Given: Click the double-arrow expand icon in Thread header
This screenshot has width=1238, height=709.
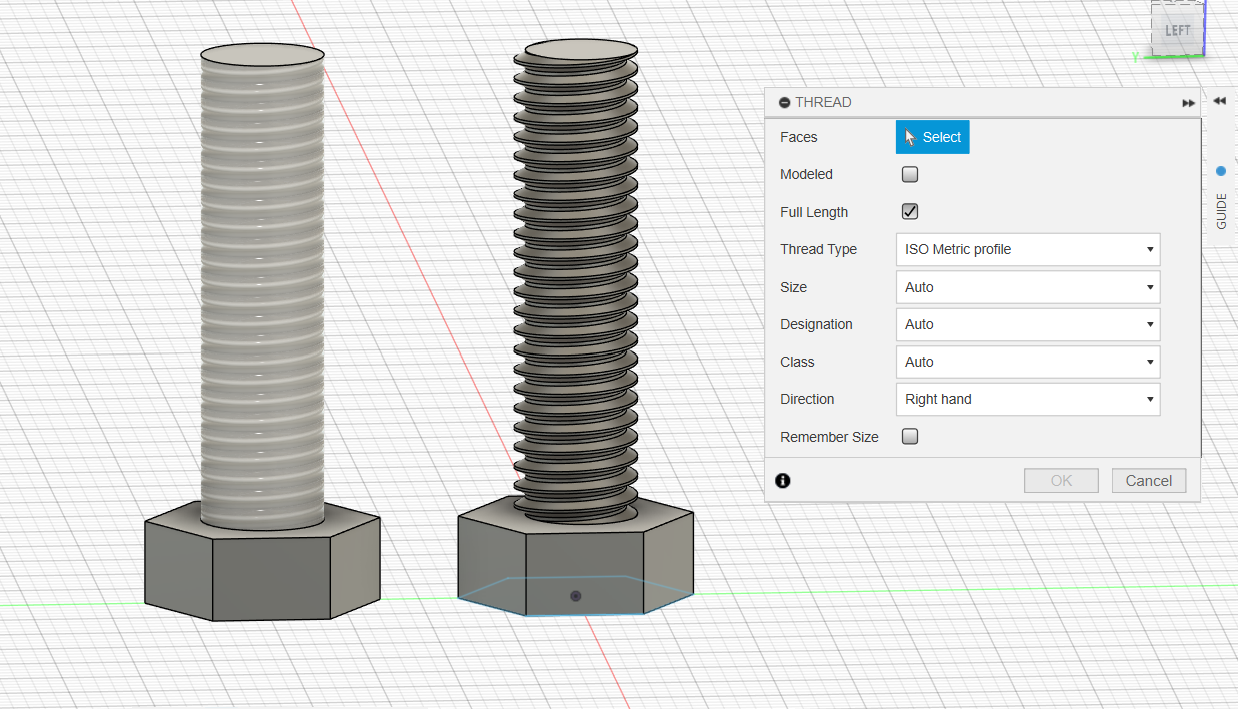Looking at the screenshot, I should (1188, 103).
